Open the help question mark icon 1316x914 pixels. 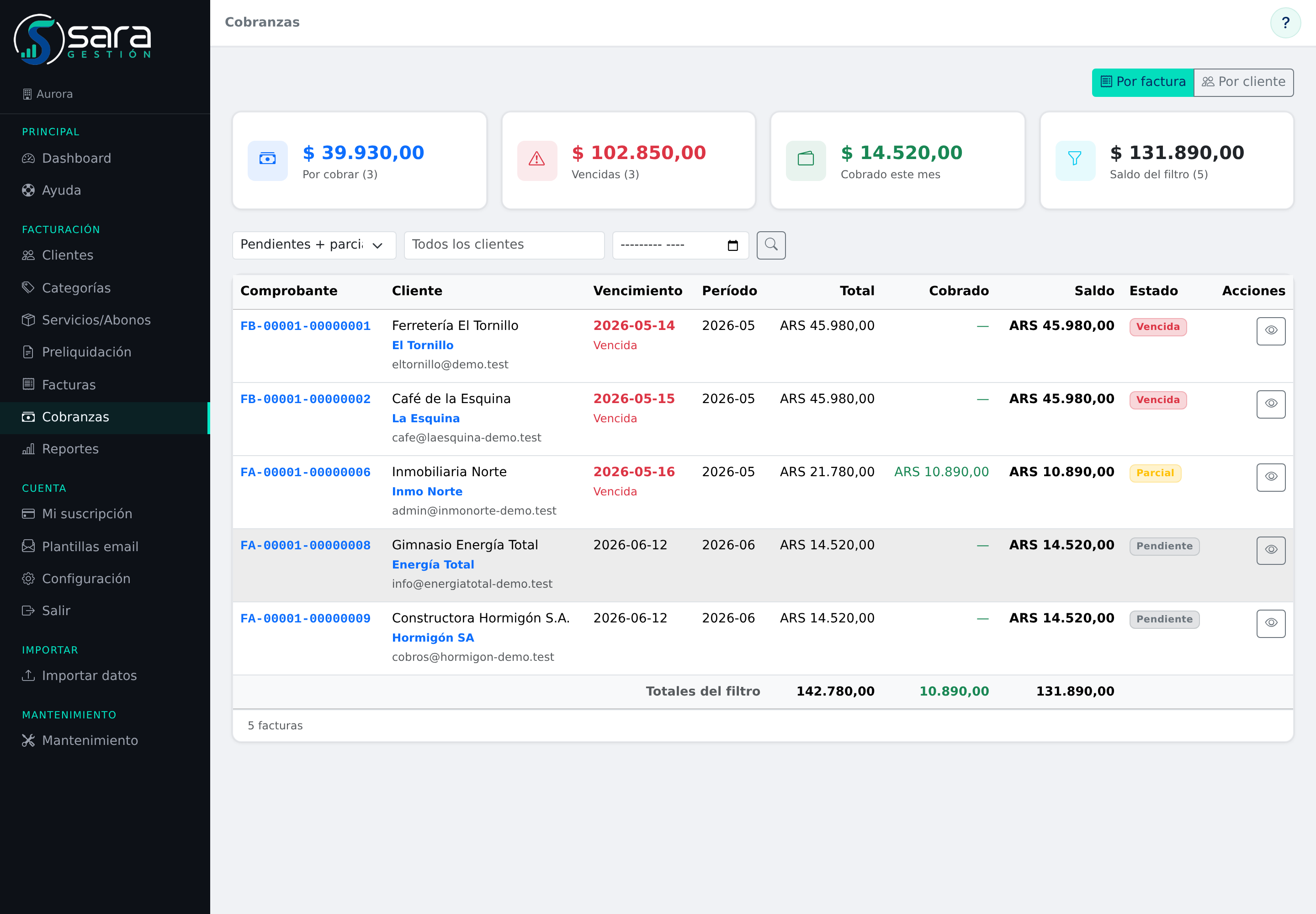[1285, 23]
